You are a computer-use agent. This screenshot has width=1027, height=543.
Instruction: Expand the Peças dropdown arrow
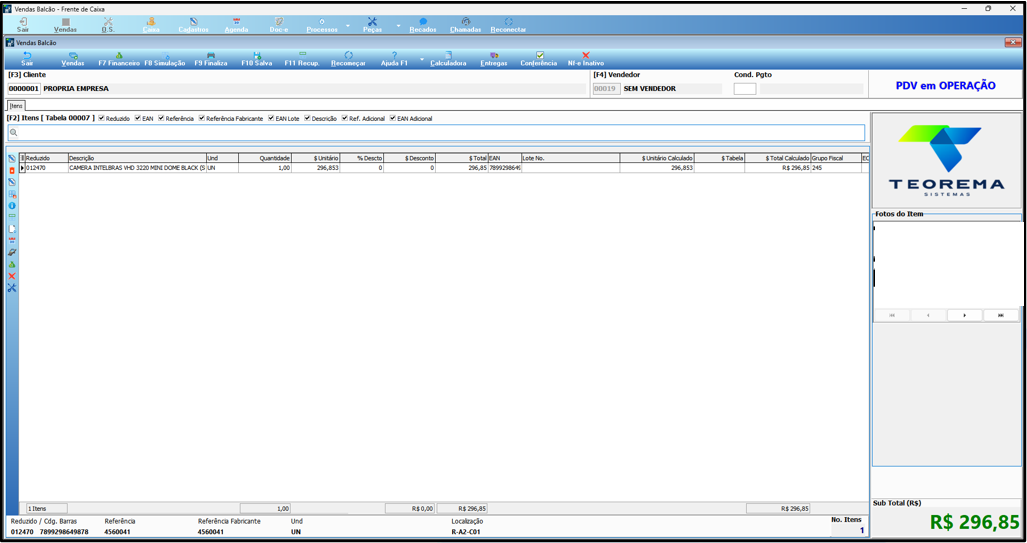(398, 26)
